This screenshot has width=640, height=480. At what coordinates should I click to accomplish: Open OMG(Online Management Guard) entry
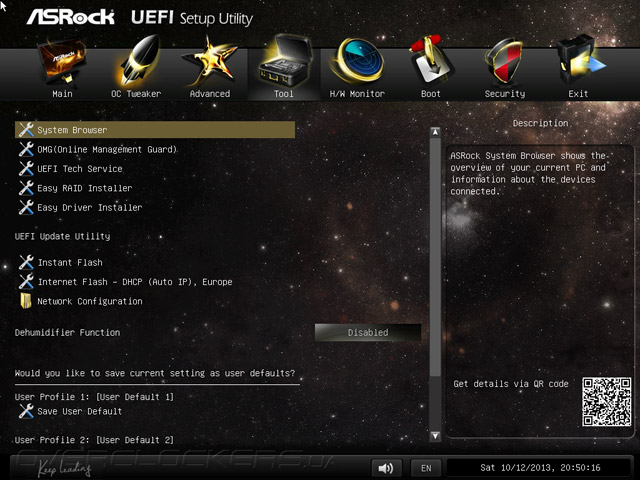(107, 149)
